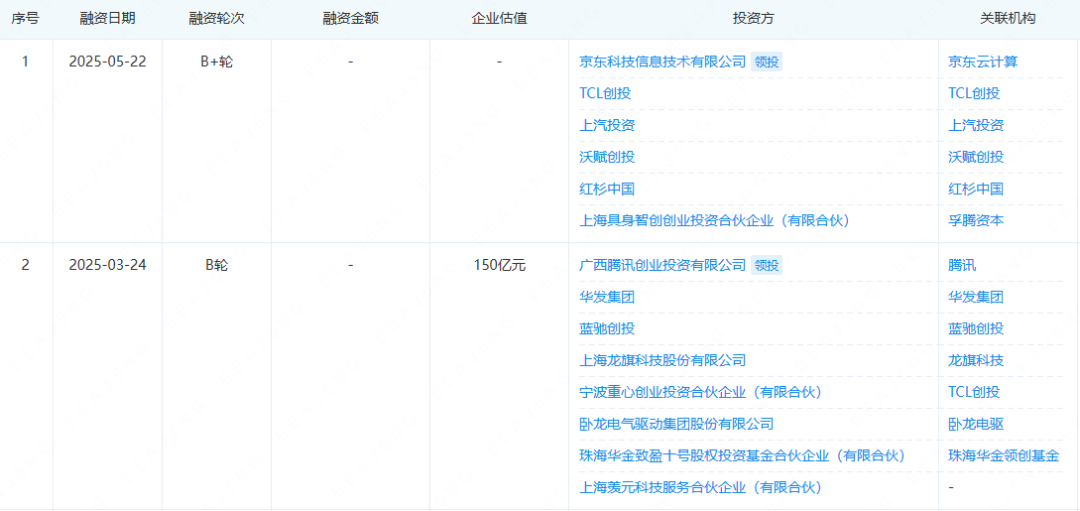Click the 融资金额 column header

(351, 19)
